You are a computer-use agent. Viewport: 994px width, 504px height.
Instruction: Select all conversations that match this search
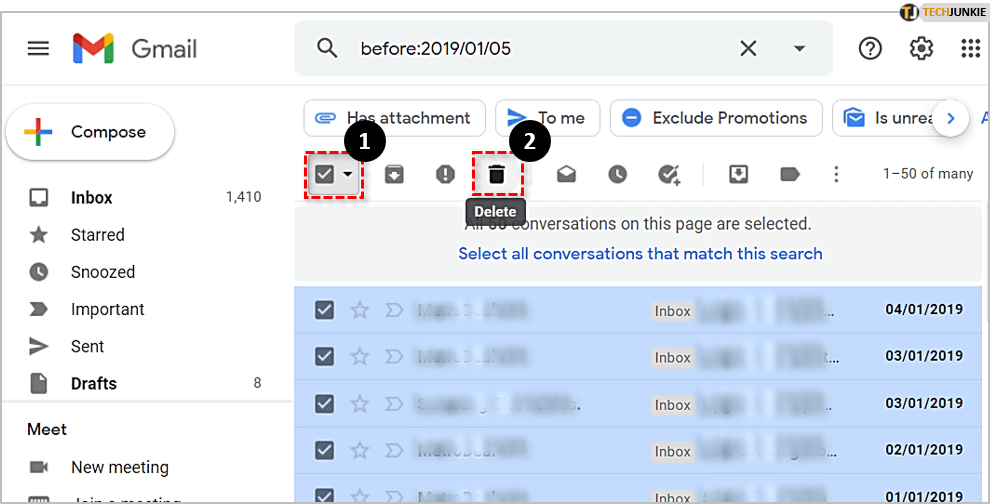click(640, 254)
